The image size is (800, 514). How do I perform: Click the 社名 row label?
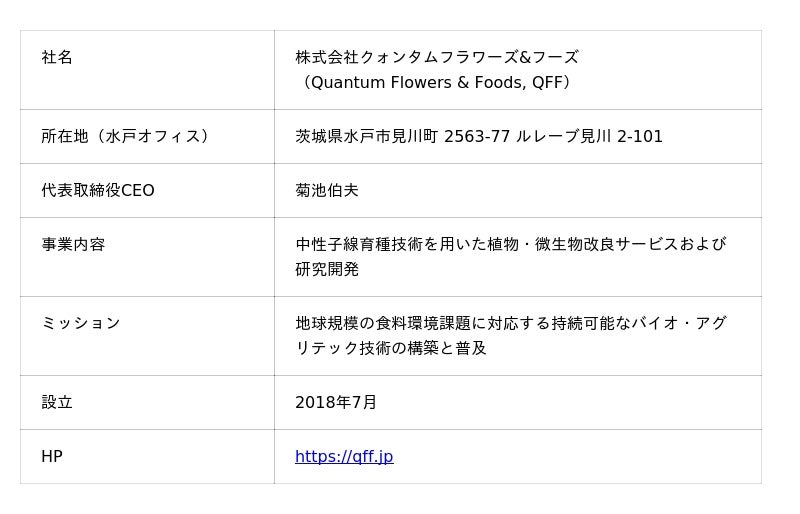click(x=57, y=58)
